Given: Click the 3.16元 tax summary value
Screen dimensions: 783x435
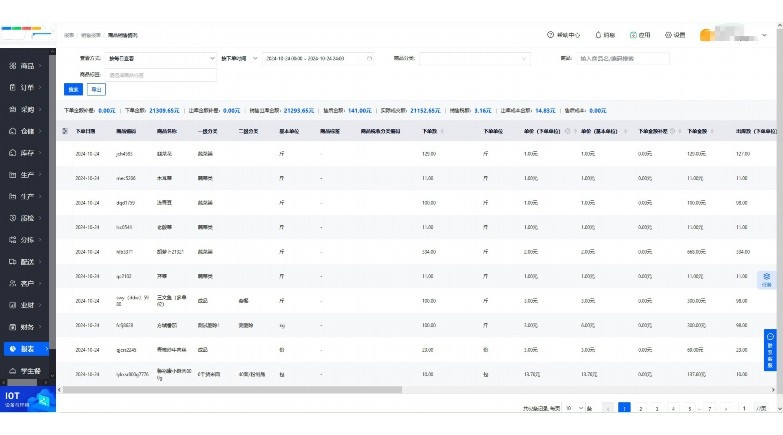Looking at the screenshot, I should click(x=482, y=110).
